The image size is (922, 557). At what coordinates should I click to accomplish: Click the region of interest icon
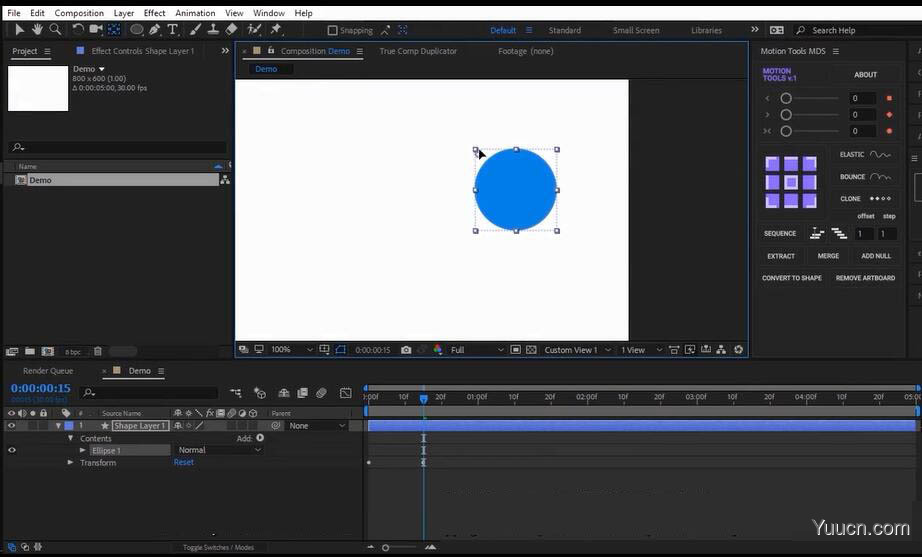[x=515, y=349]
